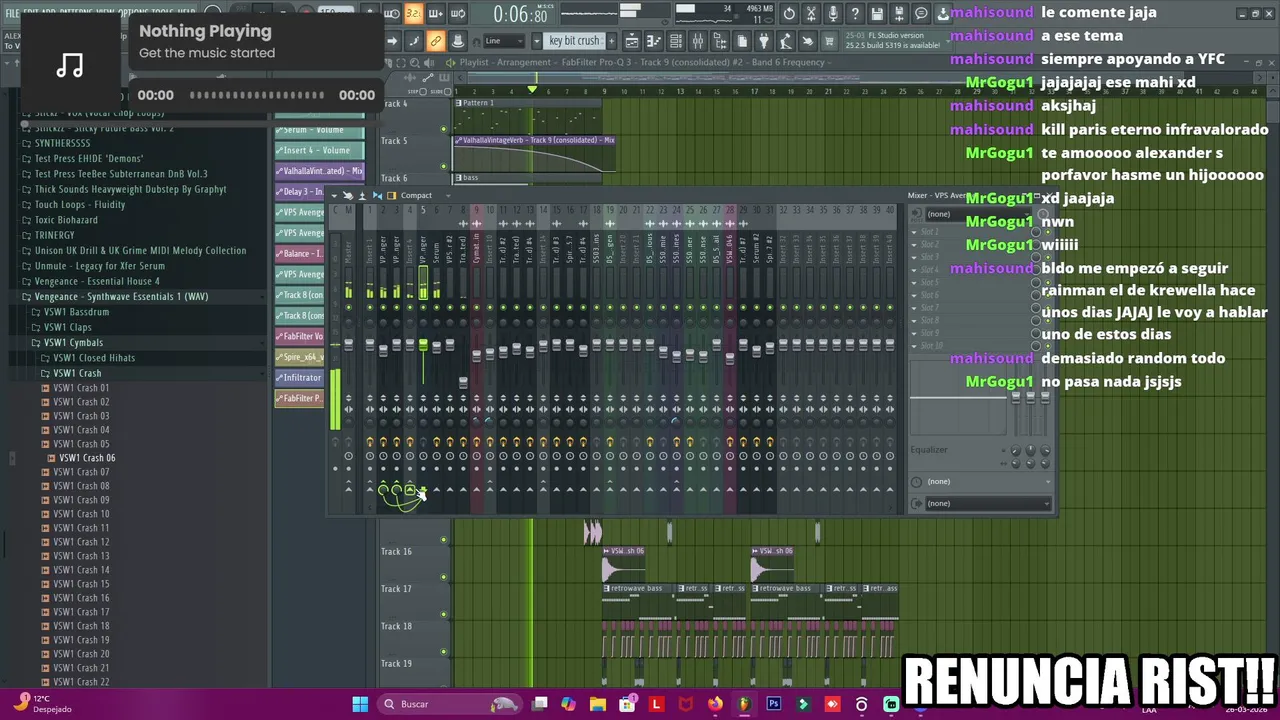The height and width of the screenshot is (720, 1280).
Task: Open the plugin picker plug icon
Action: 764,41
